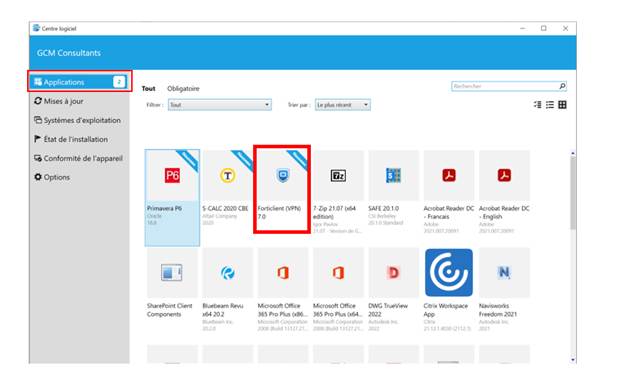Click the search magnifier icon
626x385 pixels.
[x=562, y=86]
